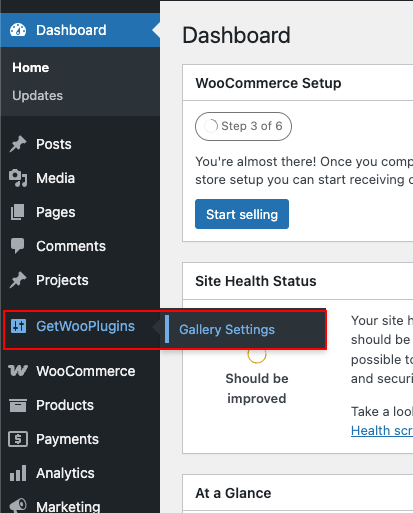
Task: Click the Analytics bar chart icon
Action: click(x=18, y=473)
